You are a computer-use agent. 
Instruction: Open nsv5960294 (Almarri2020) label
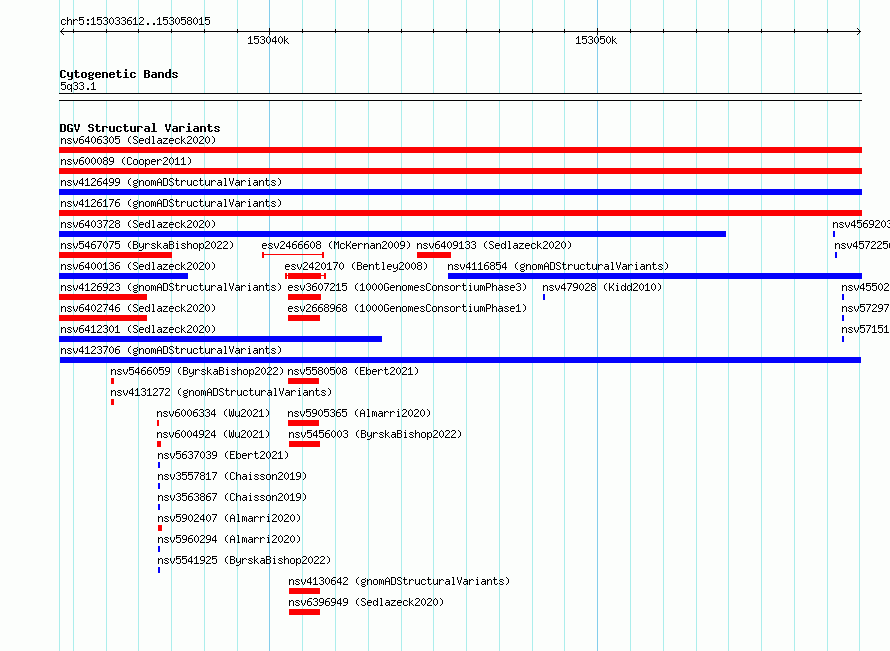229,539
